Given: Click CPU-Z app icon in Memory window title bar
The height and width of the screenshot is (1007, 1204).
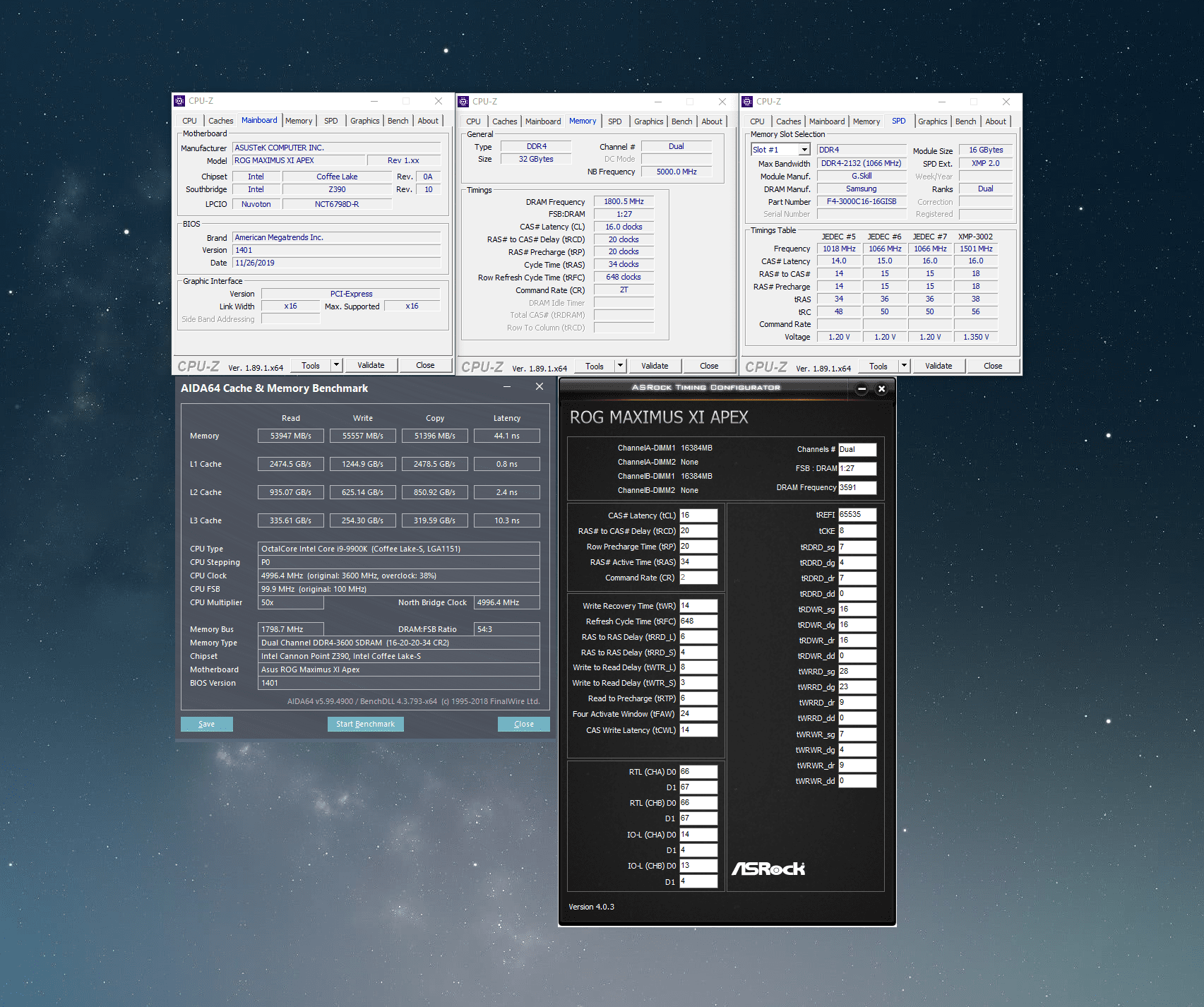Looking at the screenshot, I should (463, 102).
